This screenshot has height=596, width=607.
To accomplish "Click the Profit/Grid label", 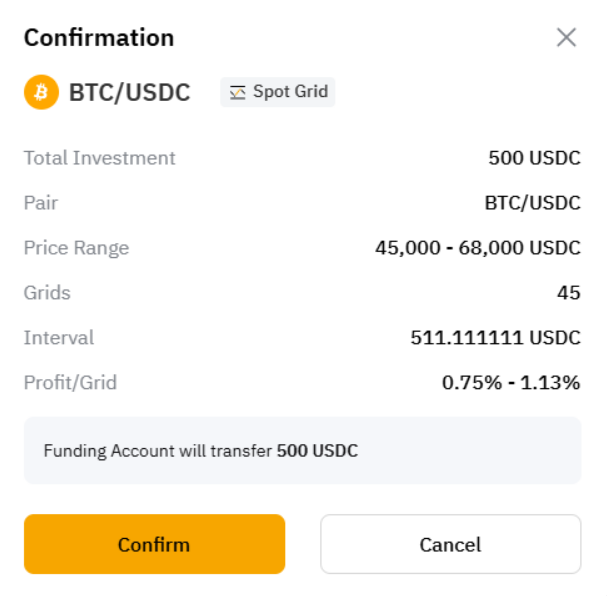I will point(70,382).
